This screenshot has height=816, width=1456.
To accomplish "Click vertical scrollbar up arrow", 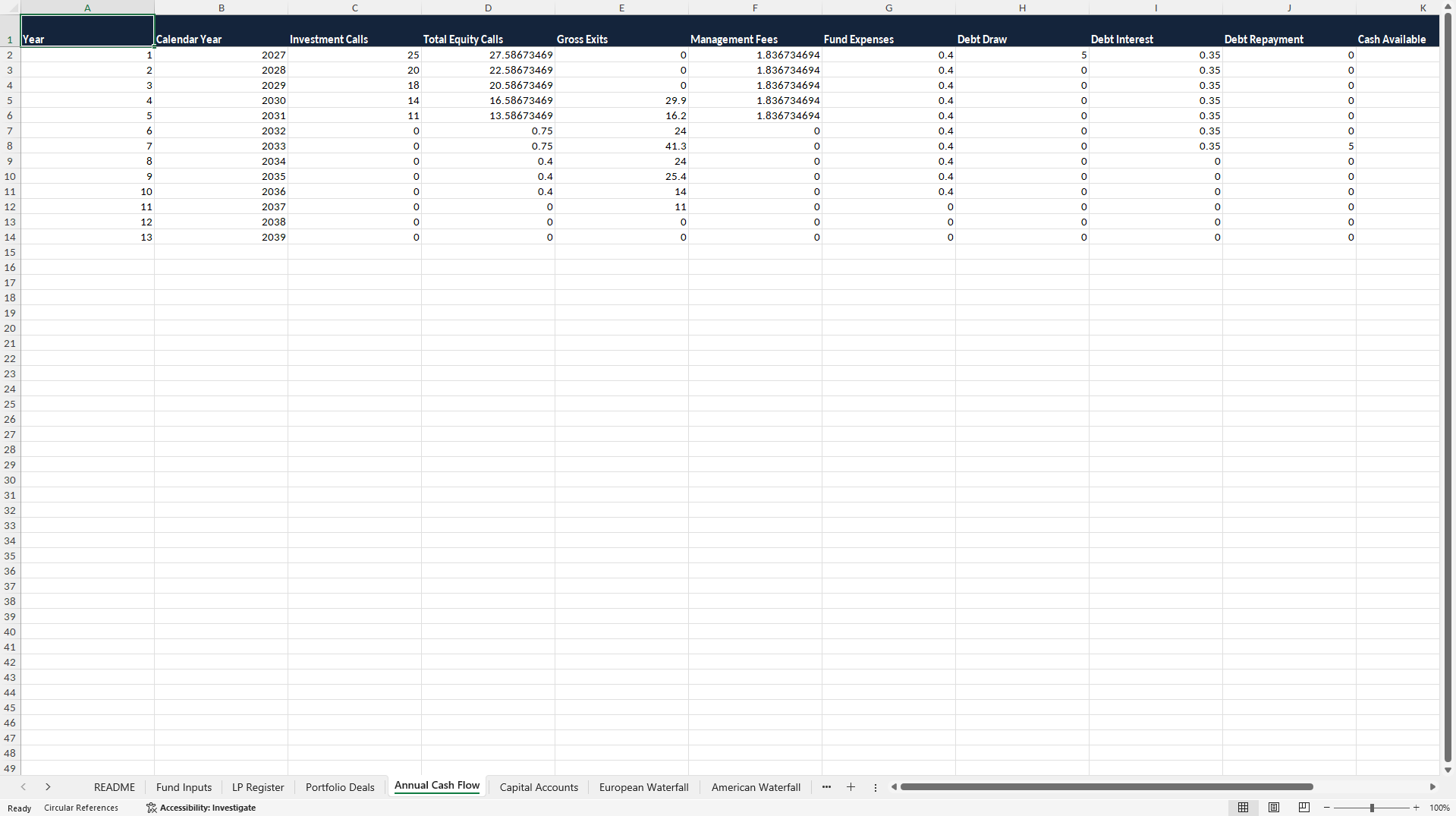I will [1448, 7].
